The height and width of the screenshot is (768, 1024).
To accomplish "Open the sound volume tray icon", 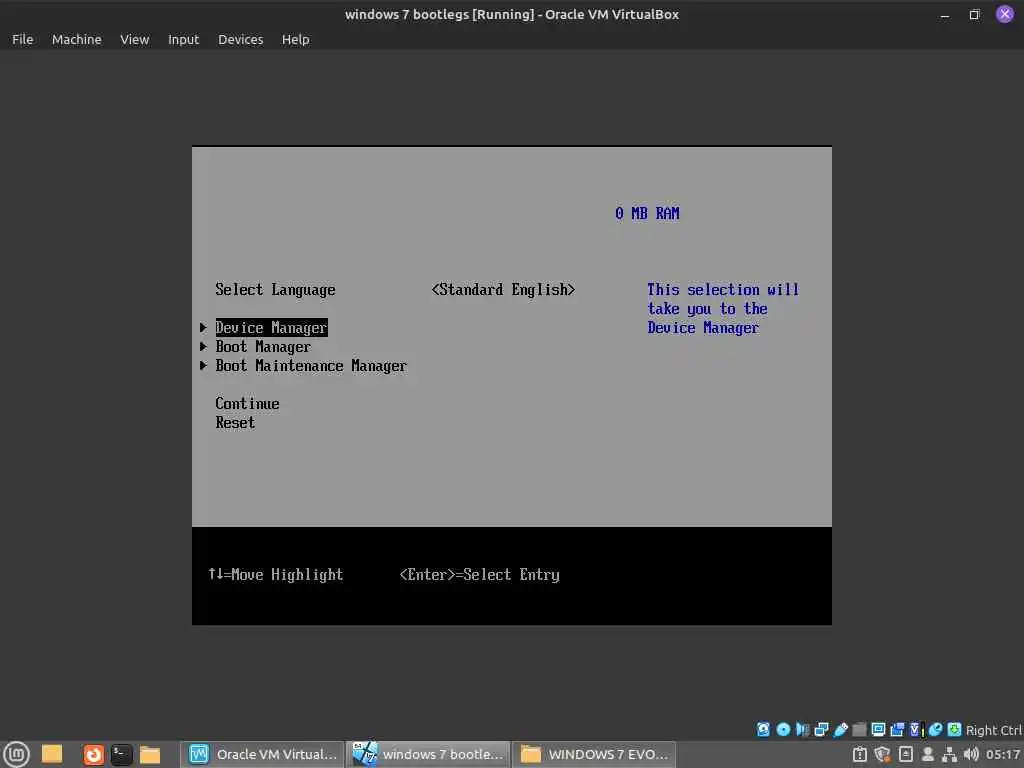I will coord(971,754).
